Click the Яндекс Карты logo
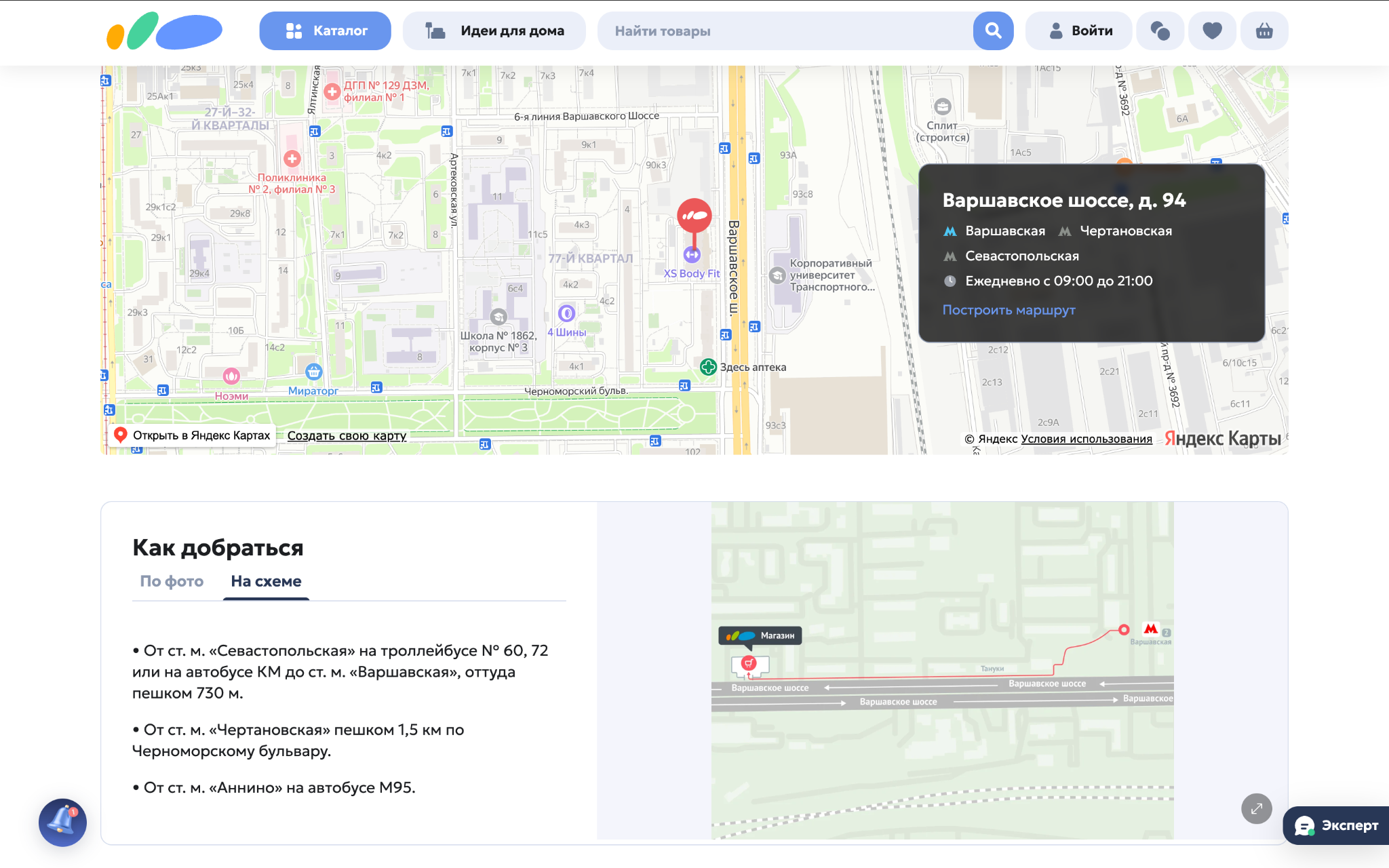The image size is (1389, 868). pos(1223,439)
